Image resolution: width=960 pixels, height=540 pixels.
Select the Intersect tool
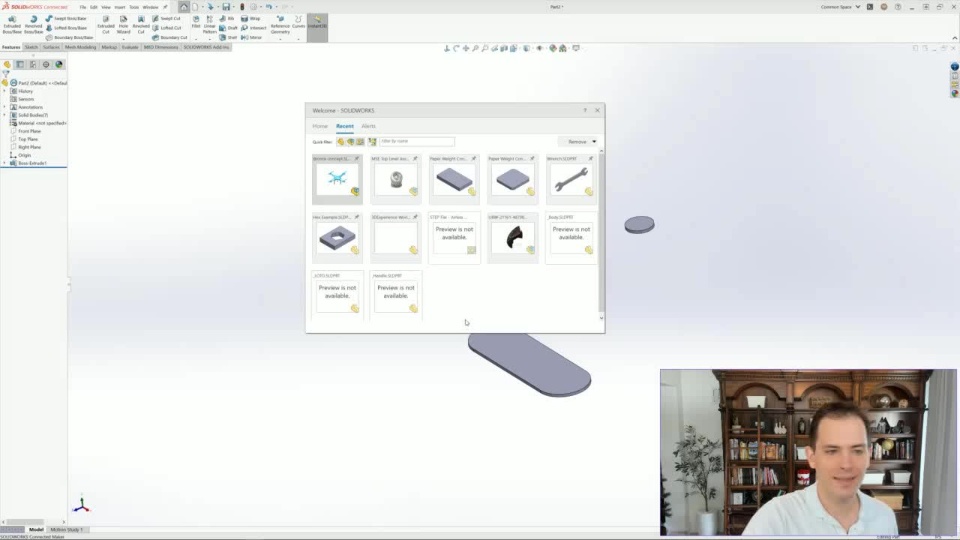click(254, 28)
